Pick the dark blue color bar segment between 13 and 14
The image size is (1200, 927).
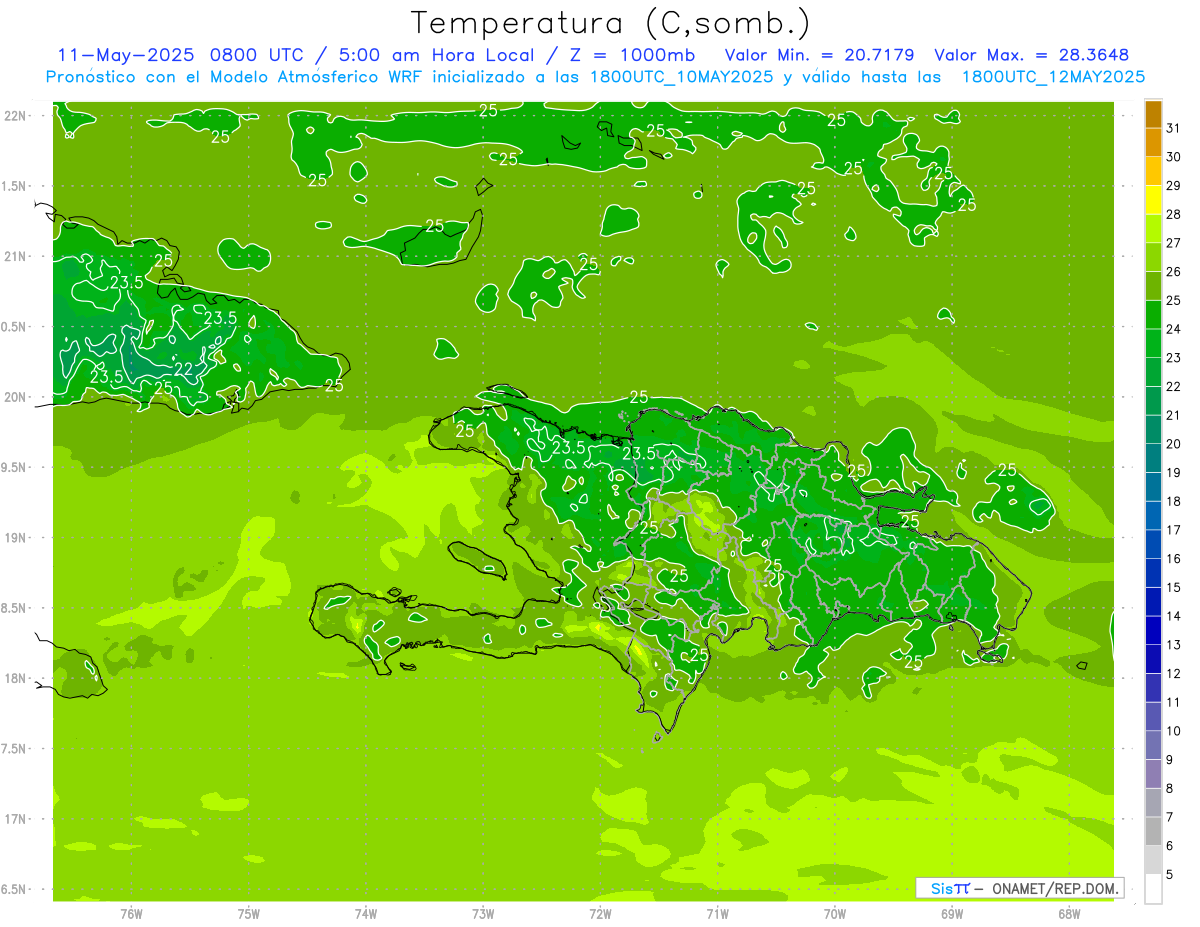(1153, 630)
